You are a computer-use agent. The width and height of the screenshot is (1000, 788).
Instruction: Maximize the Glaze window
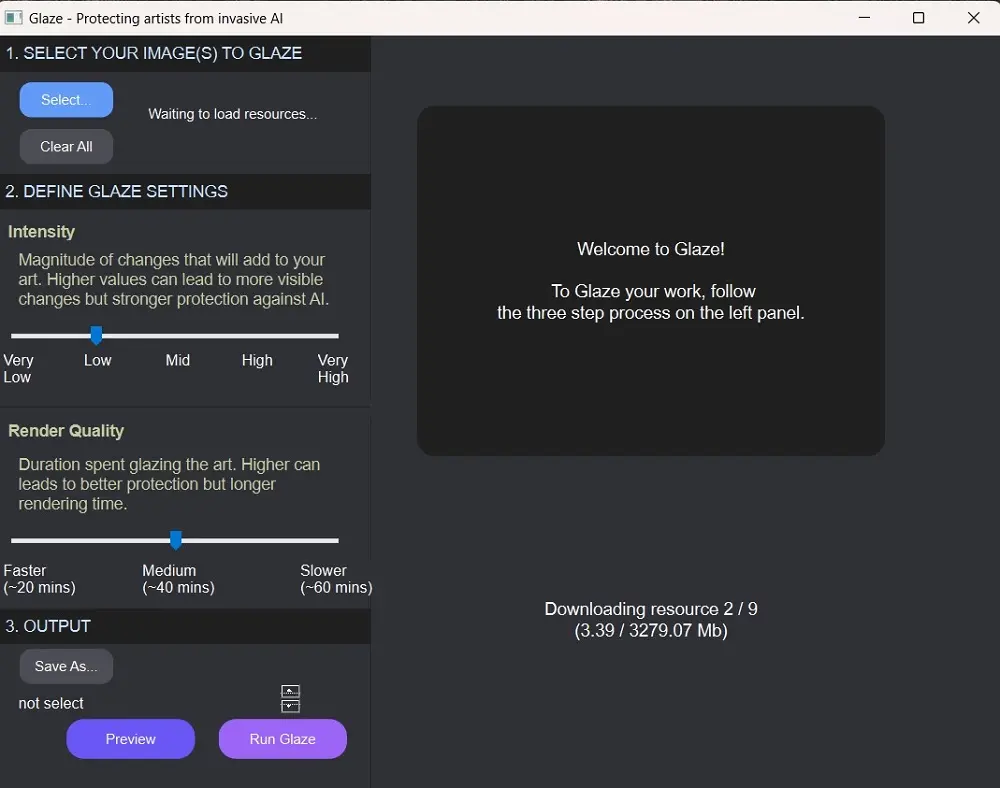[x=918, y=18]
